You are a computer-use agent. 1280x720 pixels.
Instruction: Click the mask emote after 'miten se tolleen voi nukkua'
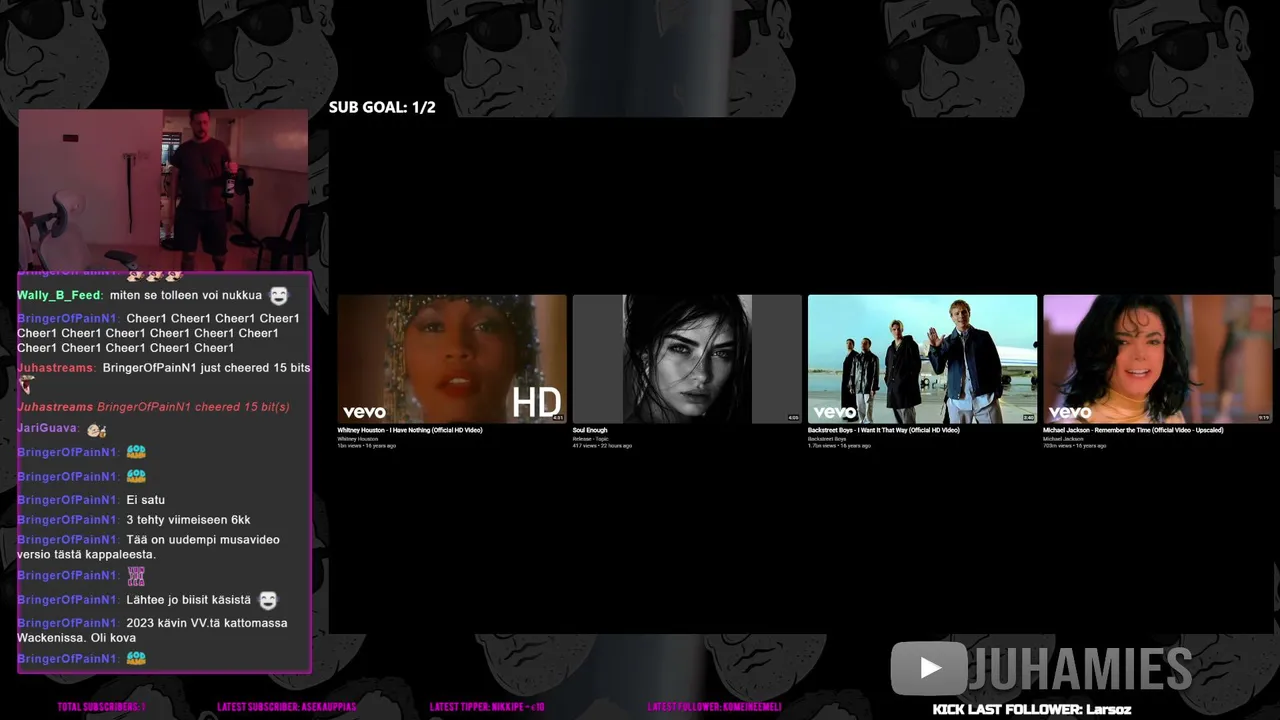[279, 296]
